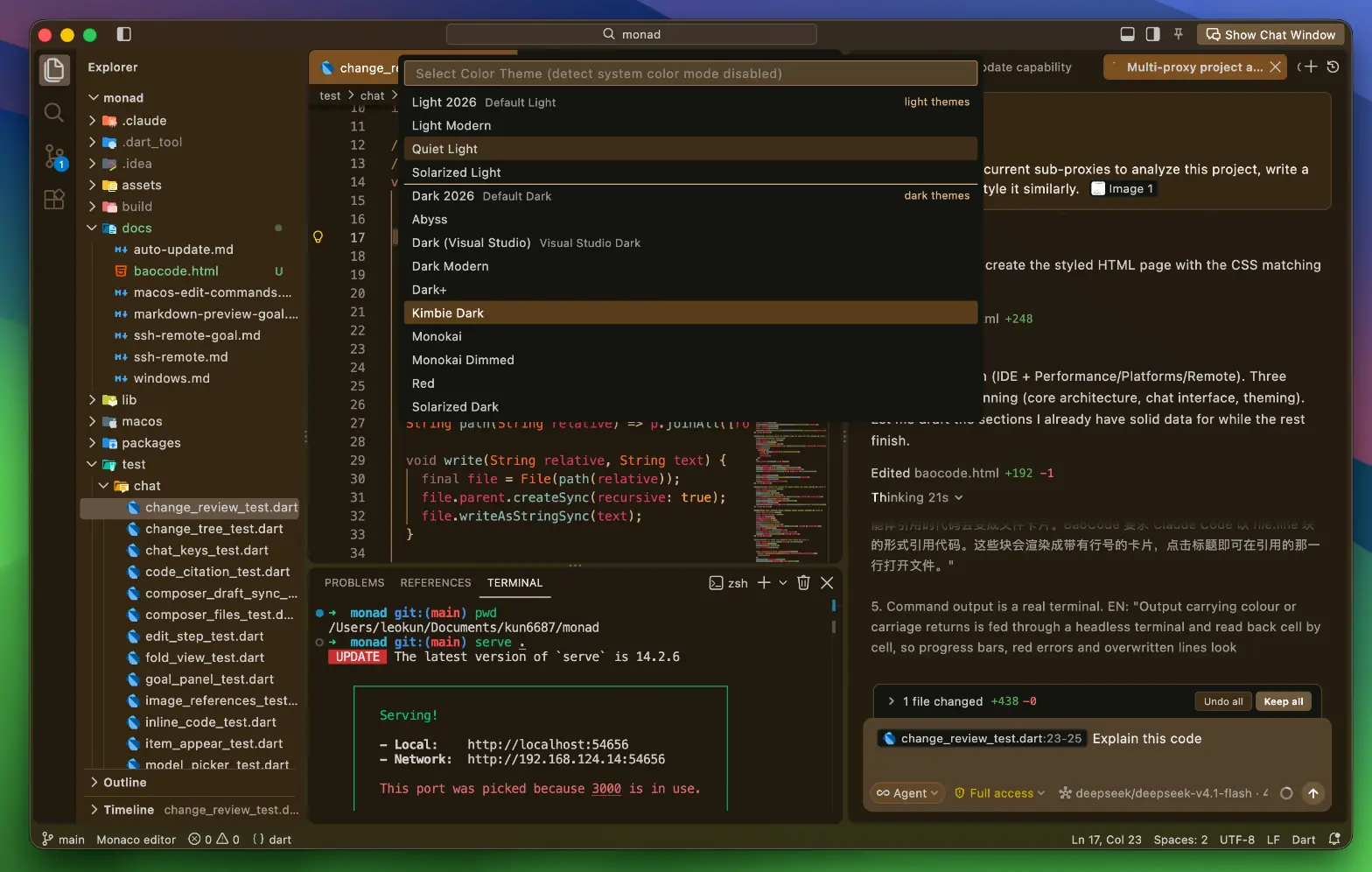Open the Explorer view in activity bar
This screenshot has width=1372, height=872.
click(54, 70)
